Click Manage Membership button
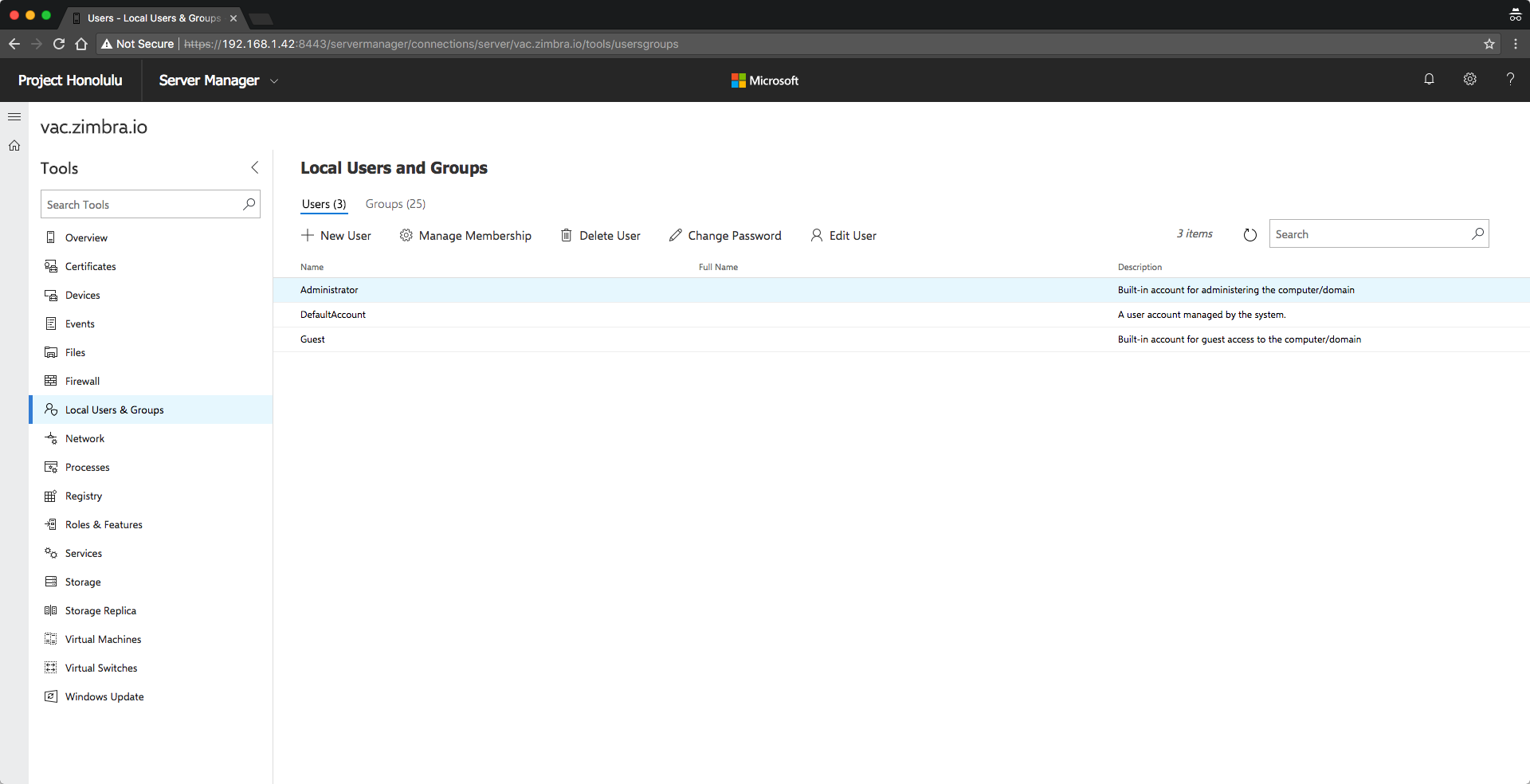This screenshot has width=1530, height=784. click(465, 236)
